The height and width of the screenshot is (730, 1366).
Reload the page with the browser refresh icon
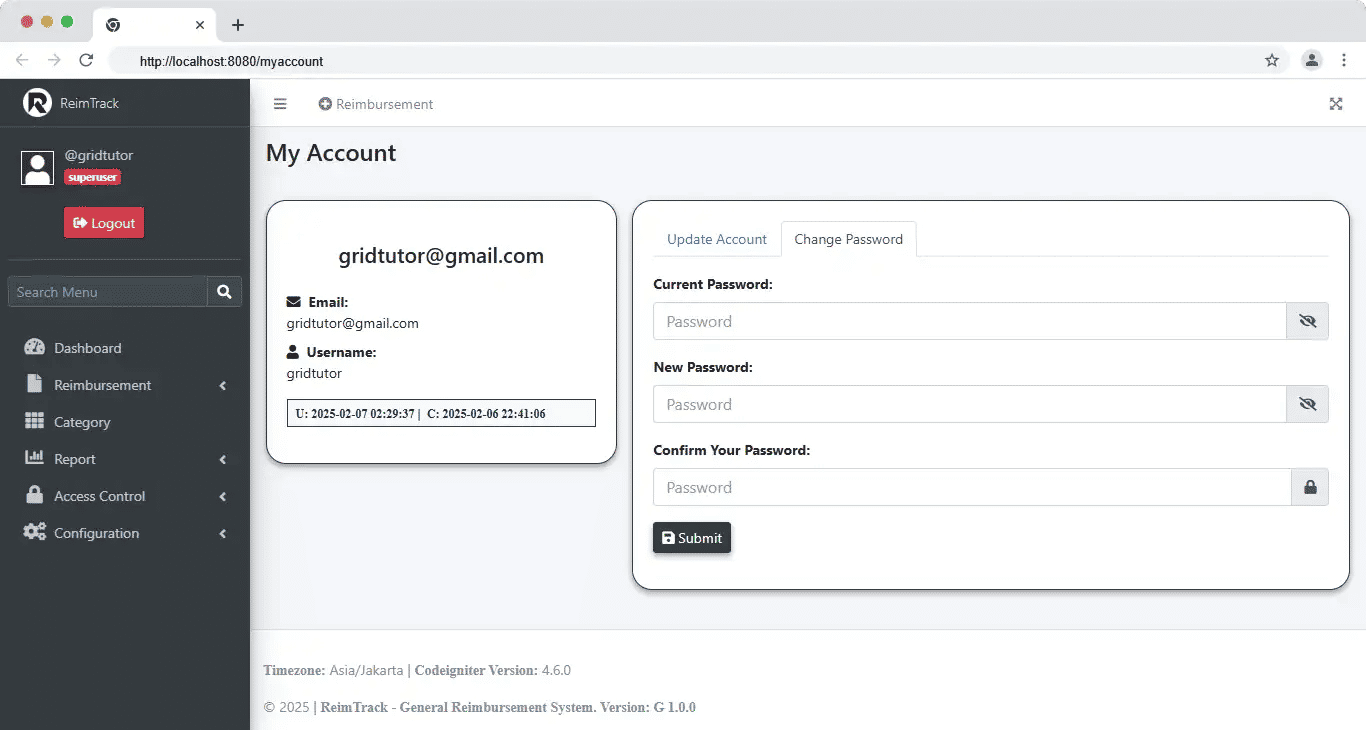[x=86, y=60]
